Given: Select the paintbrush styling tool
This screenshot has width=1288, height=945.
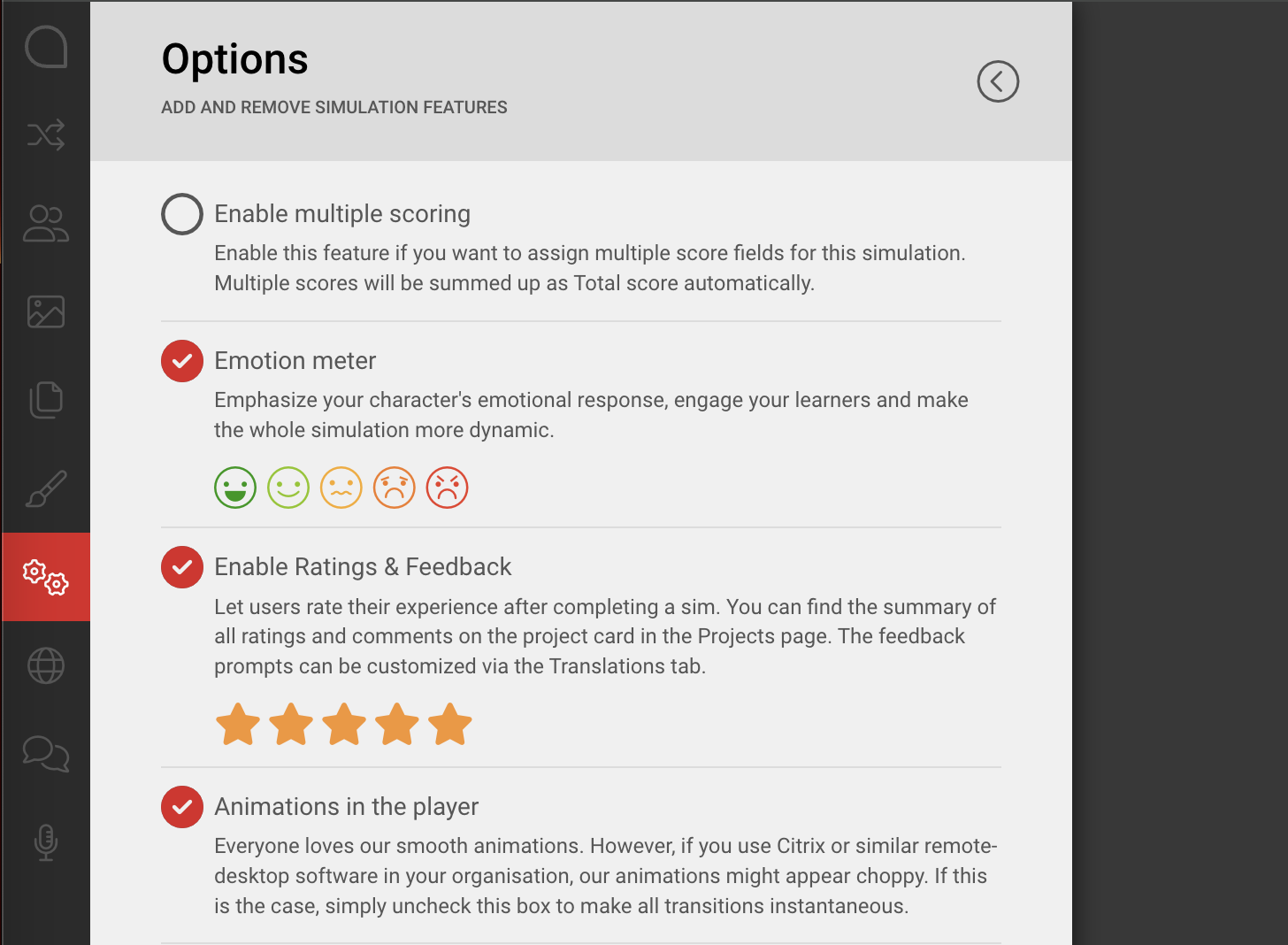Looking at the screenshot, I should [x=45, y=488].
